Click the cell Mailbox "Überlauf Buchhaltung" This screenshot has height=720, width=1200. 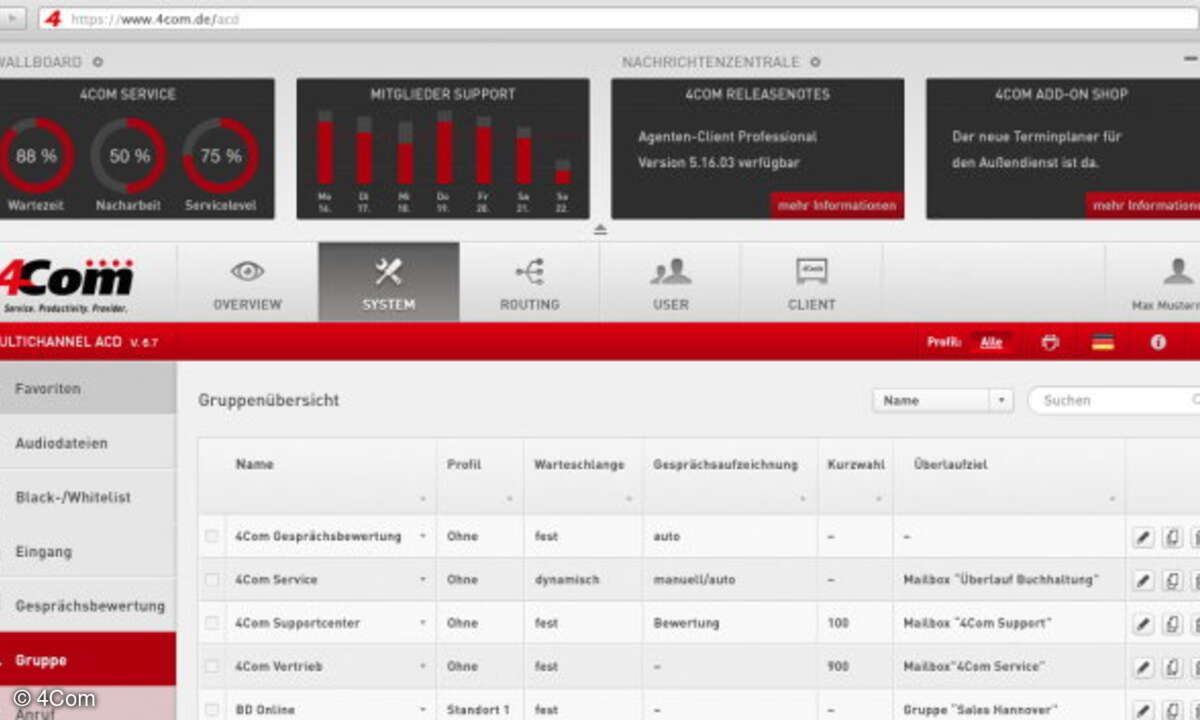pyautogui.click(x=1001, y=580)
